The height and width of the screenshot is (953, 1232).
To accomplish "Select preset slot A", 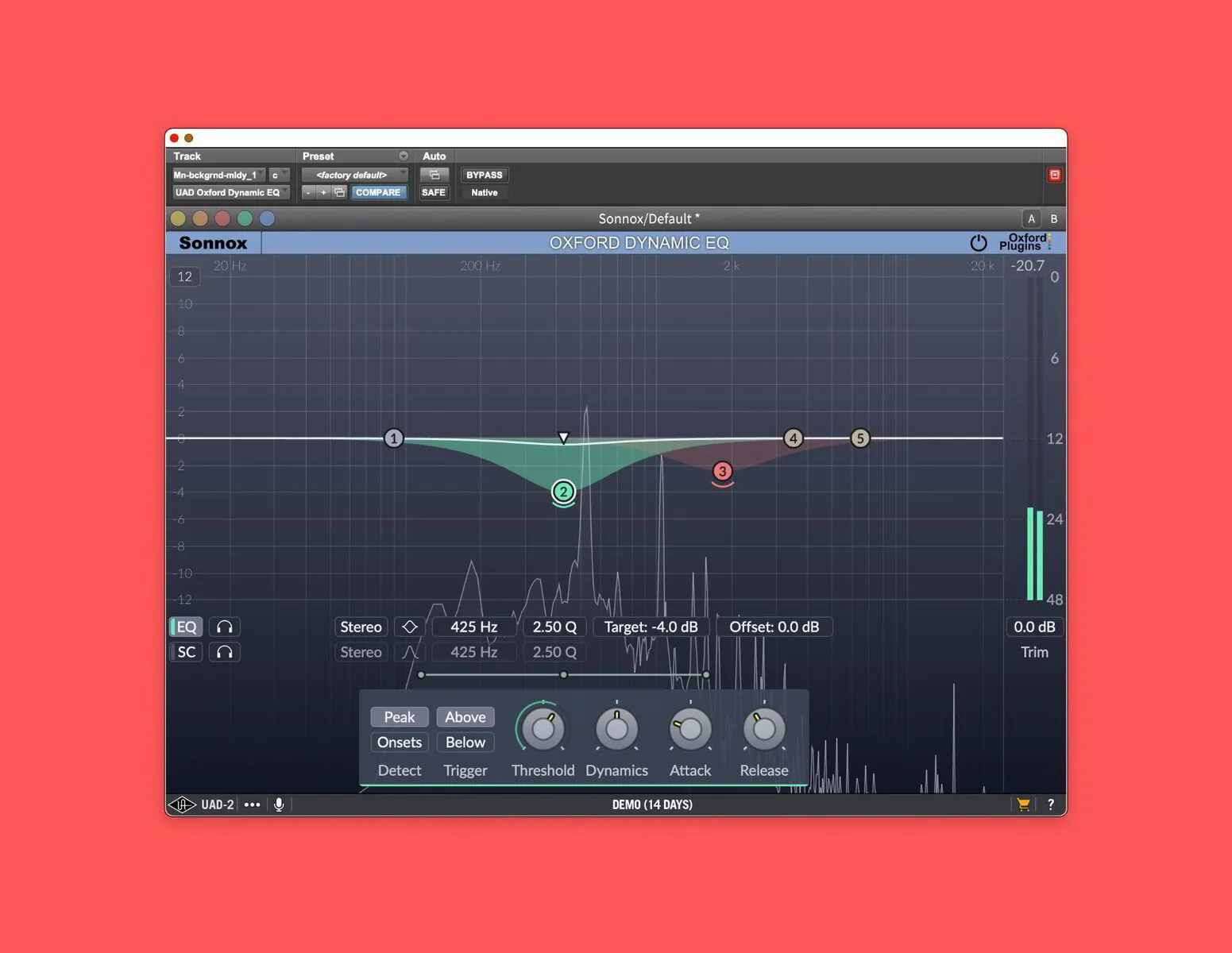I will (x=1031, y=218).
